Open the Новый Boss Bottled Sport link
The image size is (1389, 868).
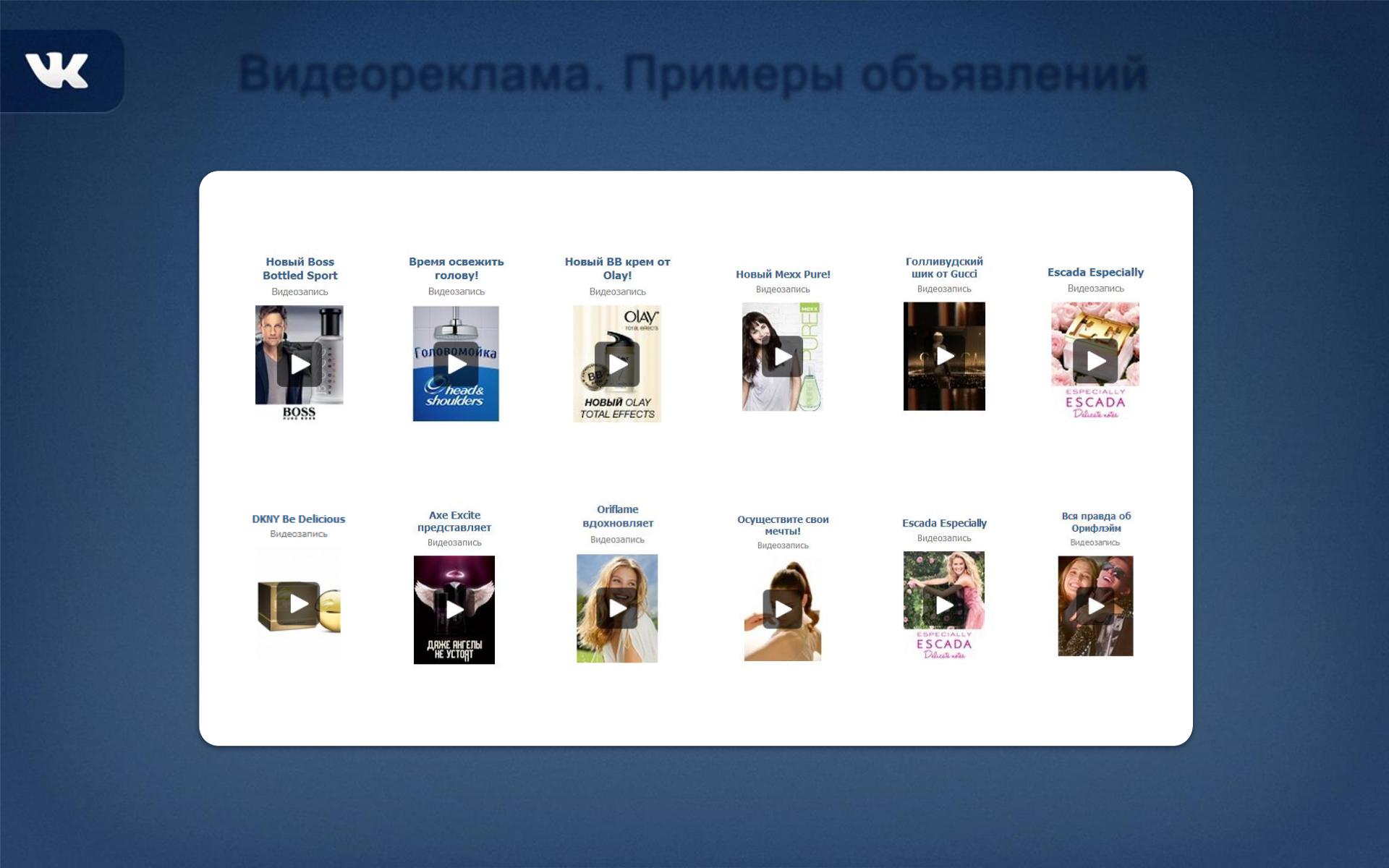pos(300,268)
